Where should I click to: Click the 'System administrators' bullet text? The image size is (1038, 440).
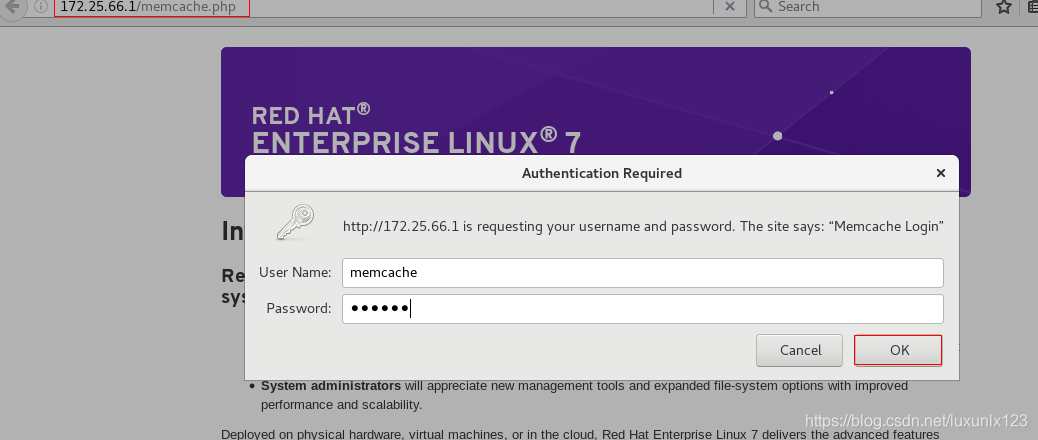coord(331,386)
